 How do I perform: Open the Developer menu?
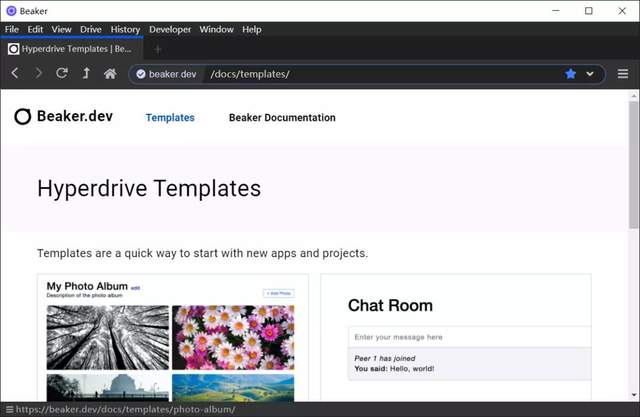[x=169, y=29]
